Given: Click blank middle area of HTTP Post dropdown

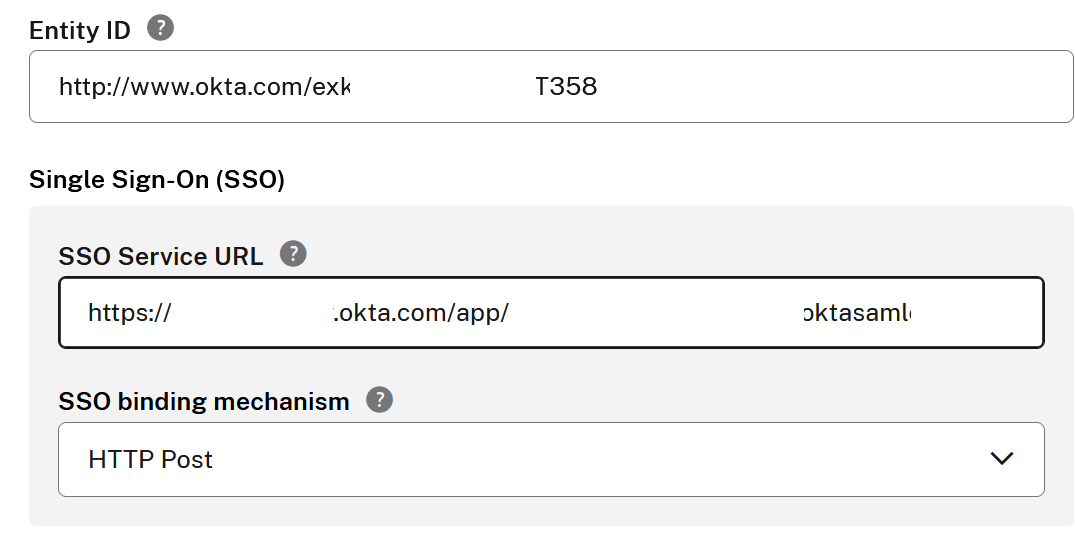Looking at the screenshot, I should pos(600,460).
